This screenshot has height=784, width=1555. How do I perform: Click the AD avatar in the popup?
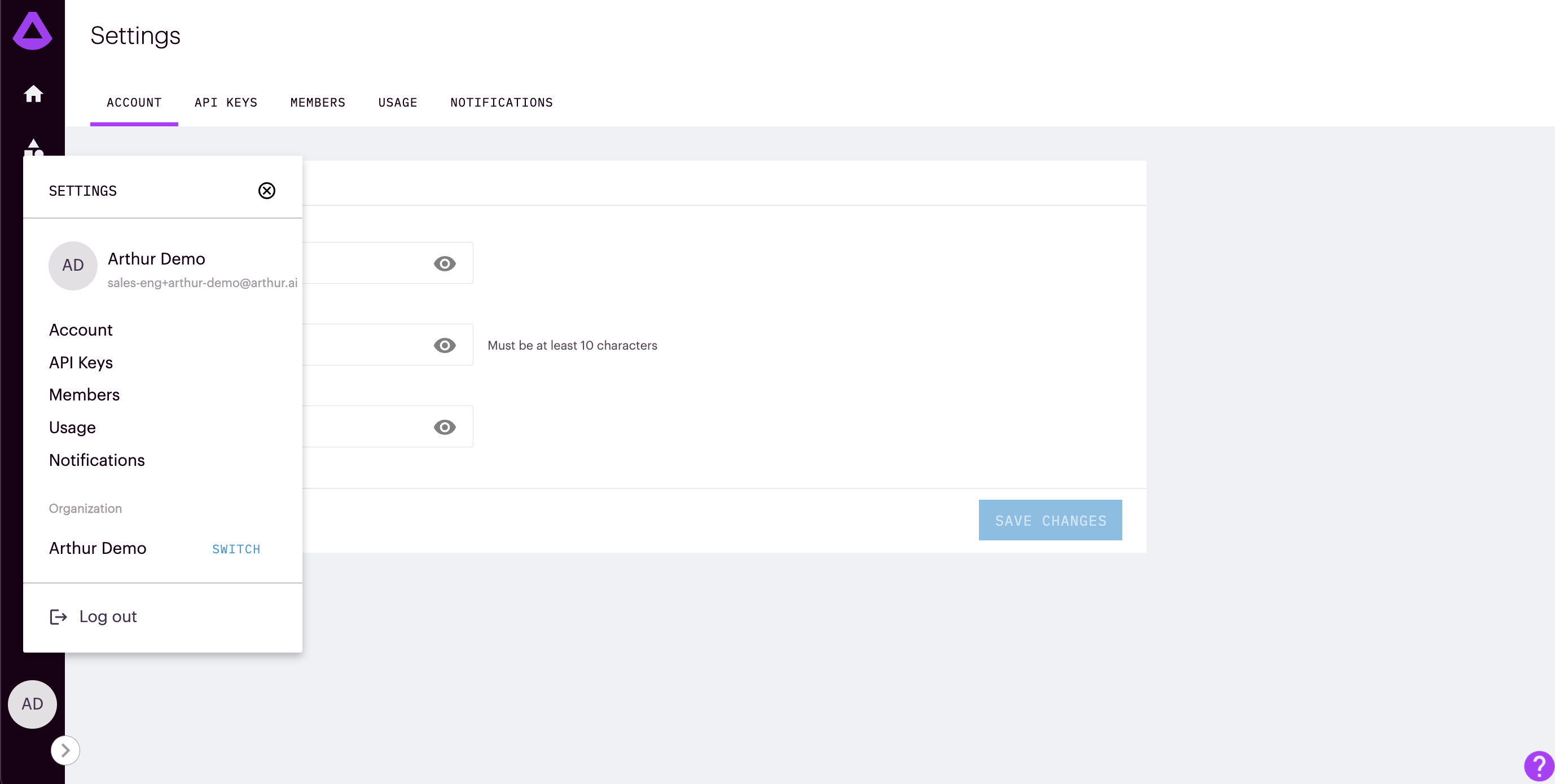pyautogui.click(x=73, y=266)
